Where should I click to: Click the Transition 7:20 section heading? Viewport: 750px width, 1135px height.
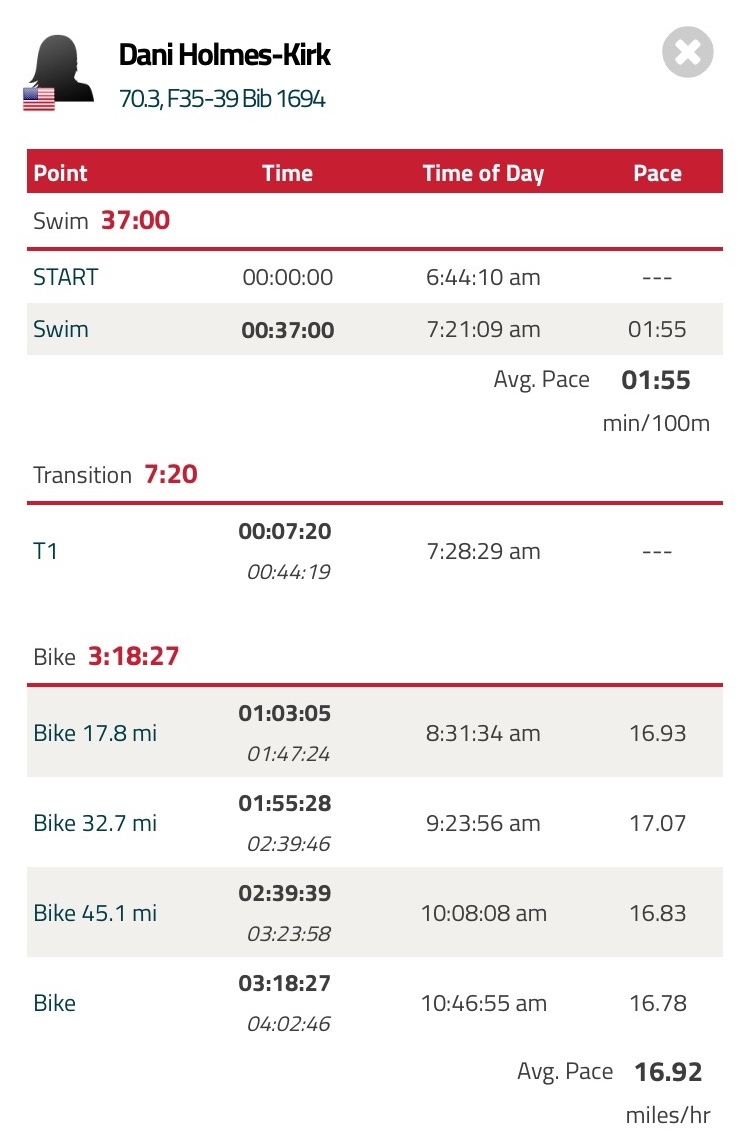(x=115, y=474)
